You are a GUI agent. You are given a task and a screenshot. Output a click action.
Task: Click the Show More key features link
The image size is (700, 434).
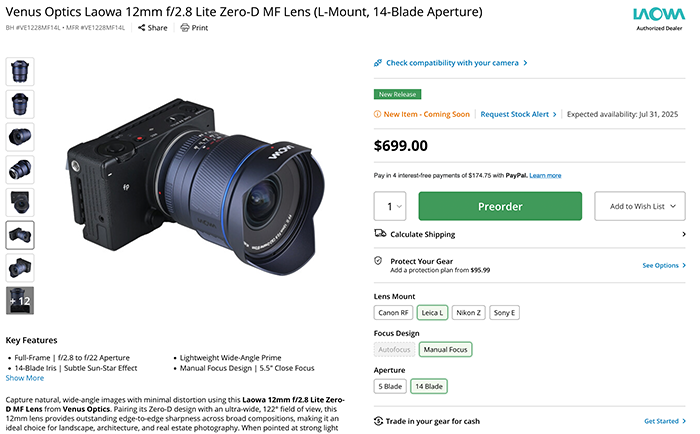(25, 378)
